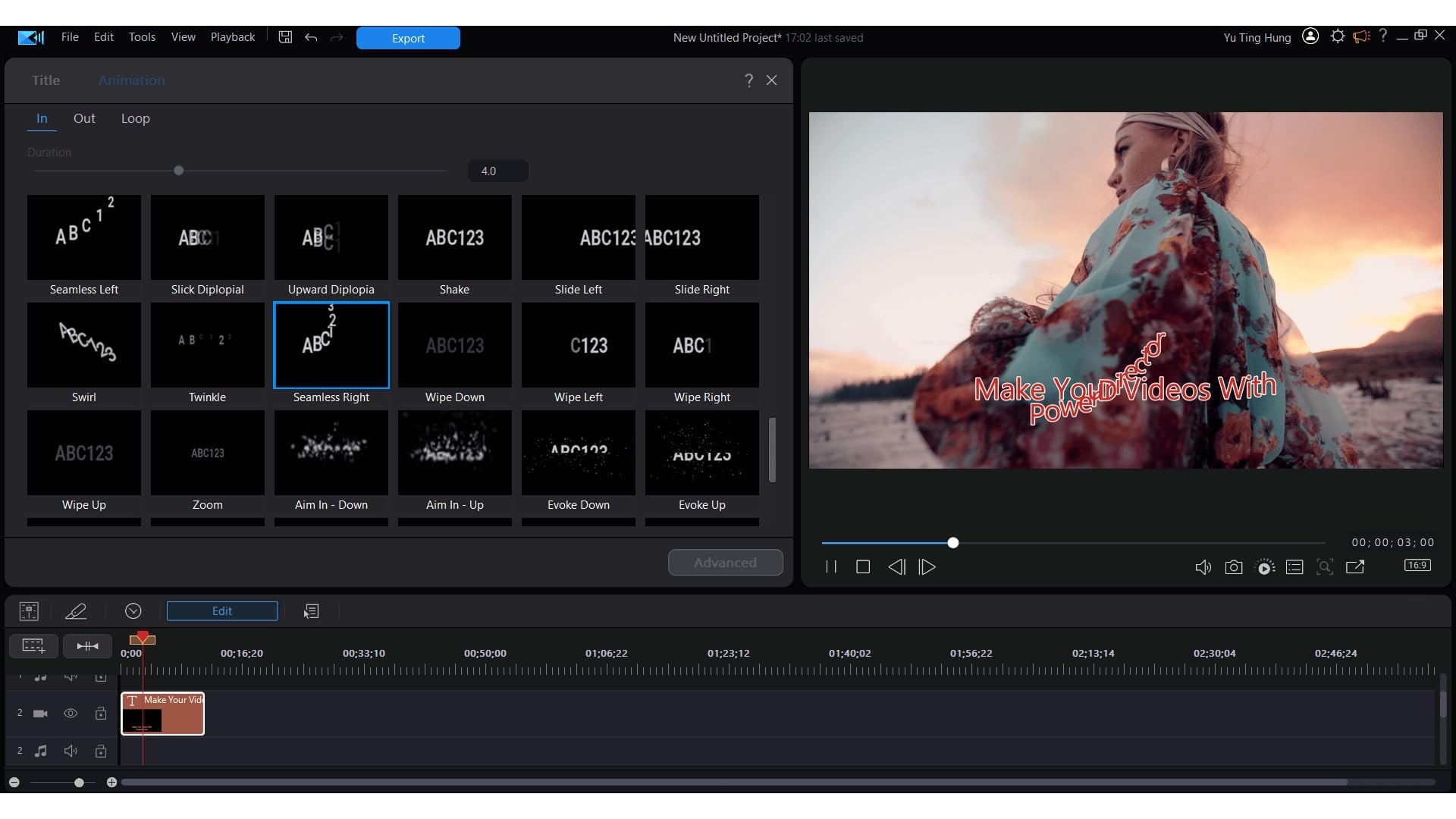The image size is (1456, 819).
Task: Click the save project icon
Action: pyautogui.click(x=285, y=37)
